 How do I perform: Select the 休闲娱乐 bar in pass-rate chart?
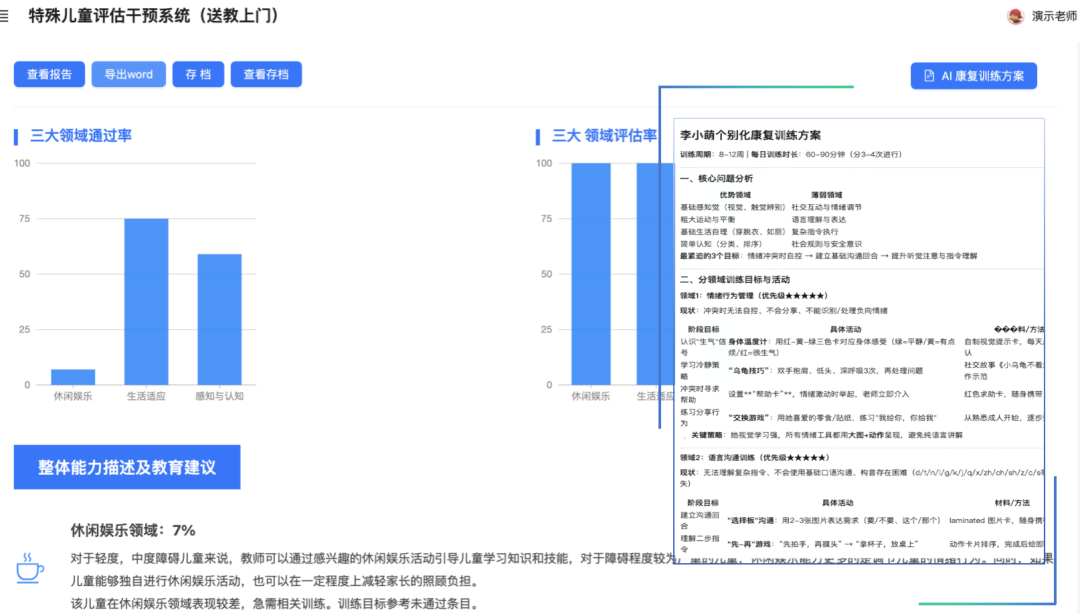73,377
